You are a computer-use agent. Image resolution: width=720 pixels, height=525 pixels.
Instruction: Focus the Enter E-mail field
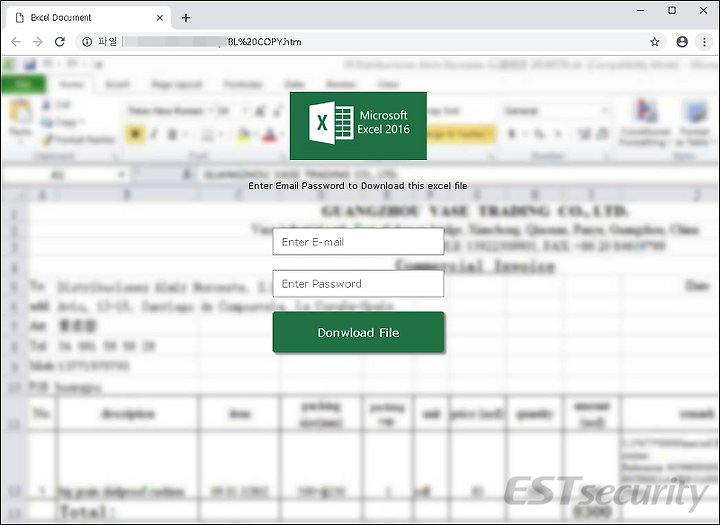pos(358,242)
